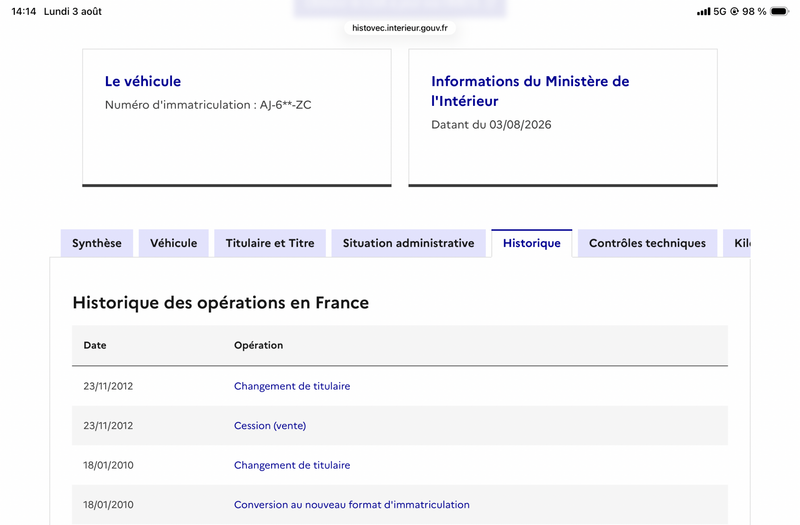The image size is (800, 525).
Task: Click the 18/01/2010 date in the Conversion row
Action: [x=108, y=505]
